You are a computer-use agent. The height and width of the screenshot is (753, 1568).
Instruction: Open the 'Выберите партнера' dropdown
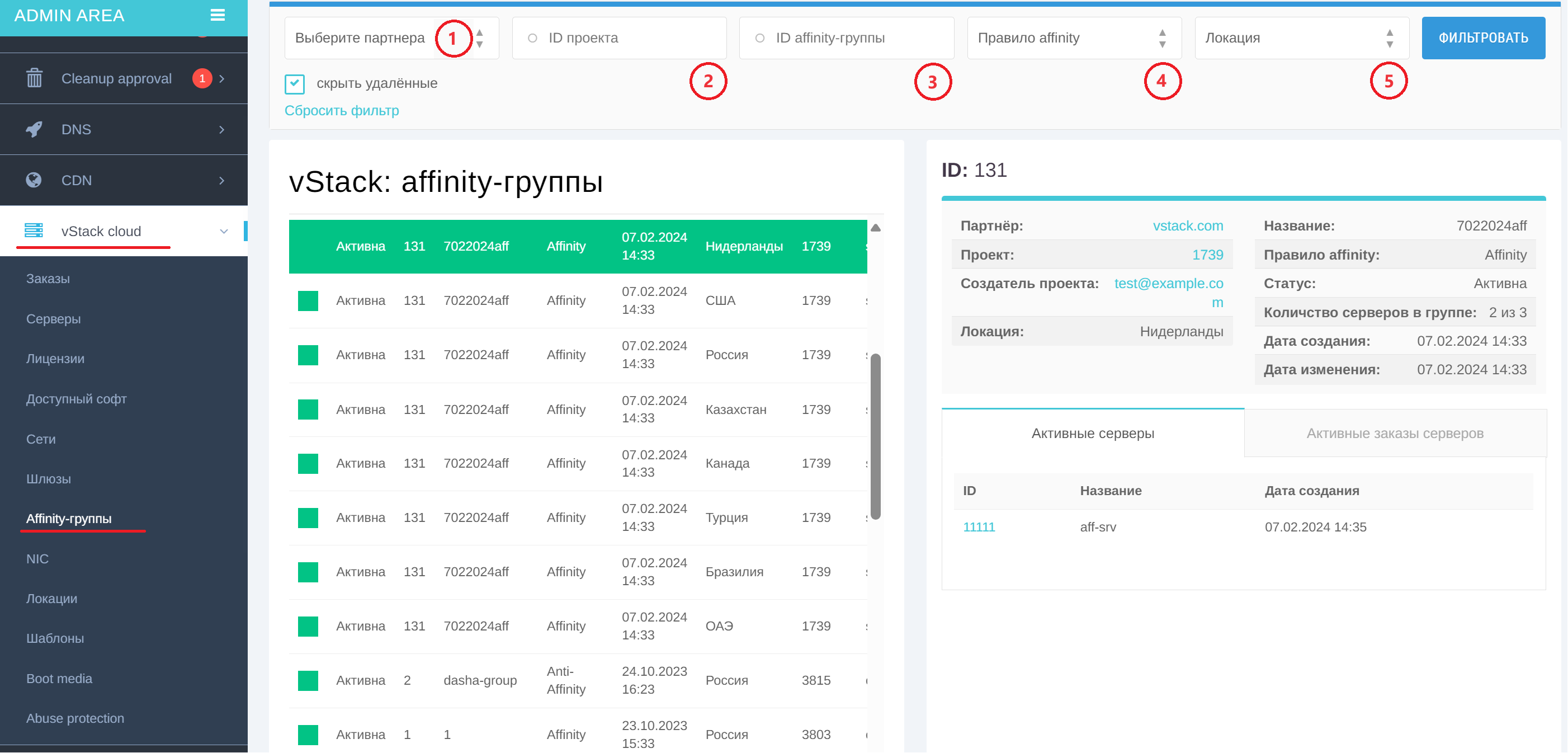[x=391, y=39]
